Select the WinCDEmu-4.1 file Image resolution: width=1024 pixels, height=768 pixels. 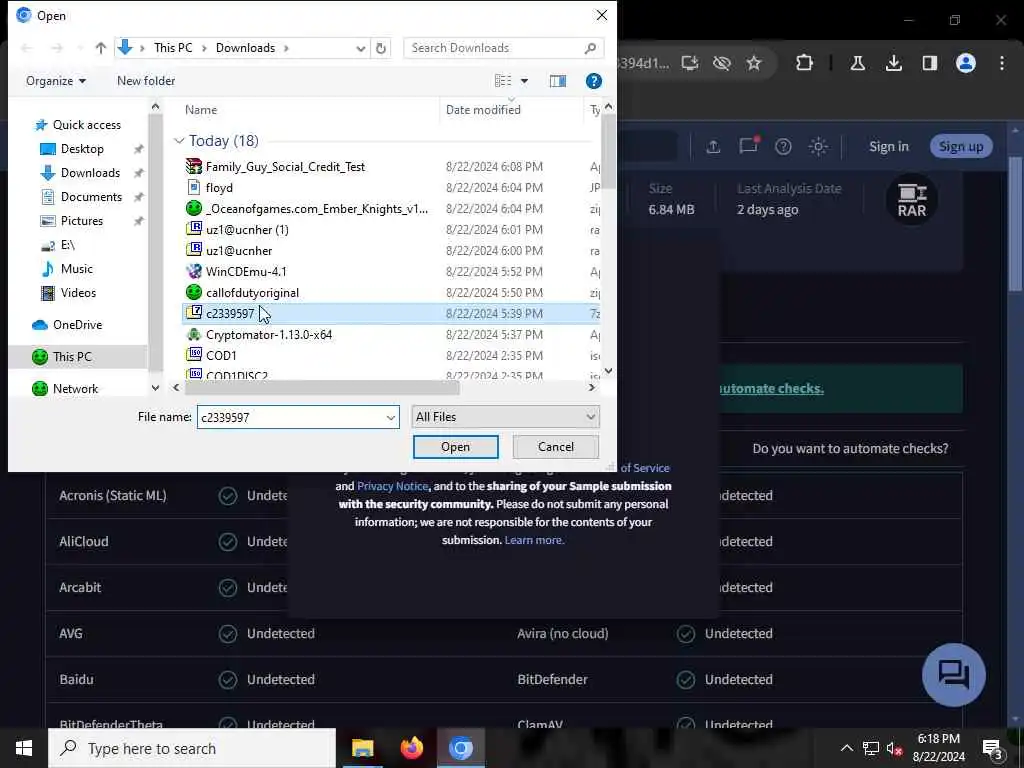pos(246,272)
